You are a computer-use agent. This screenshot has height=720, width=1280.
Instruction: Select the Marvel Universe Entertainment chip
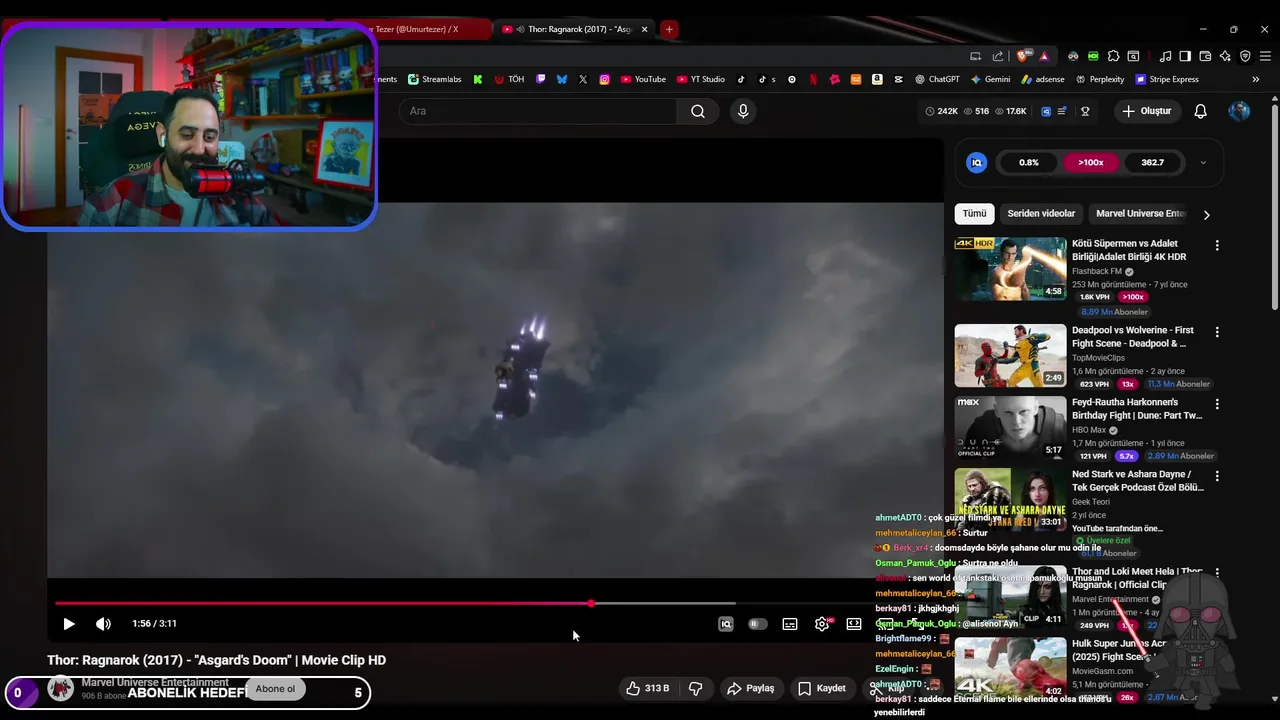1140,213
